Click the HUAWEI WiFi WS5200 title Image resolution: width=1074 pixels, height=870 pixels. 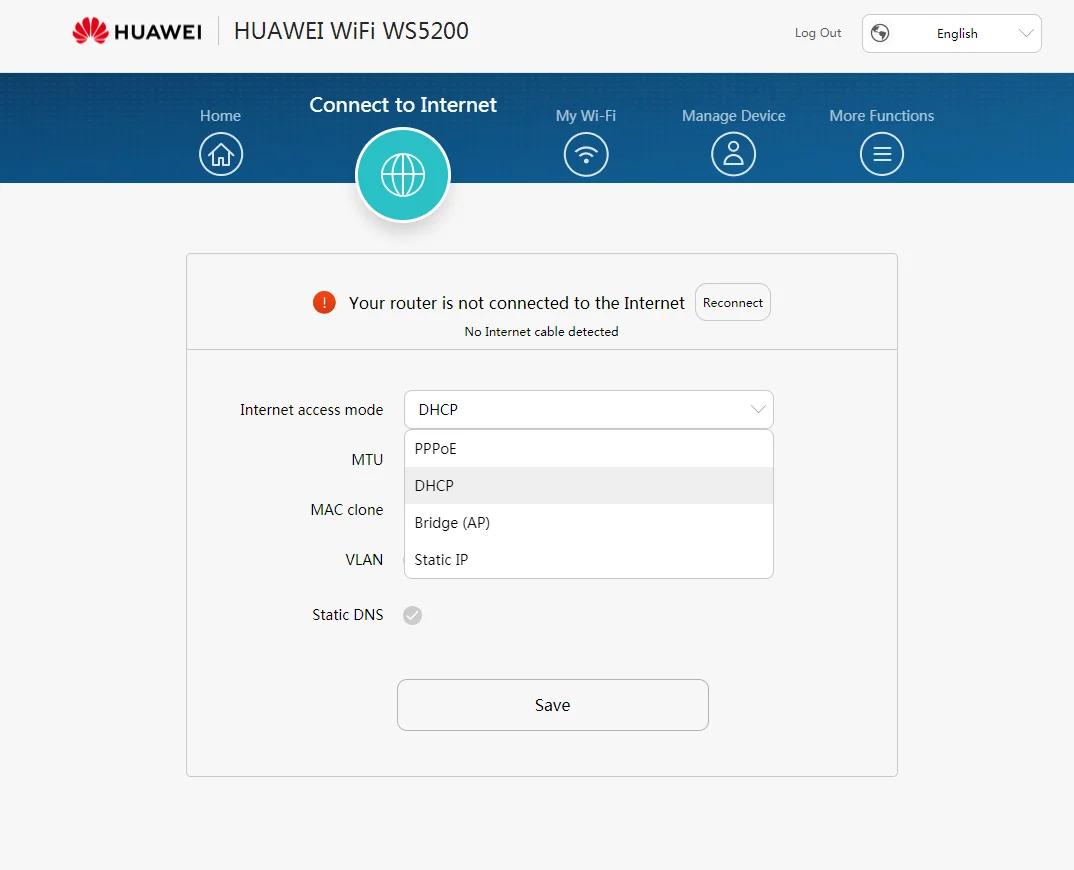tap(351, 31)
